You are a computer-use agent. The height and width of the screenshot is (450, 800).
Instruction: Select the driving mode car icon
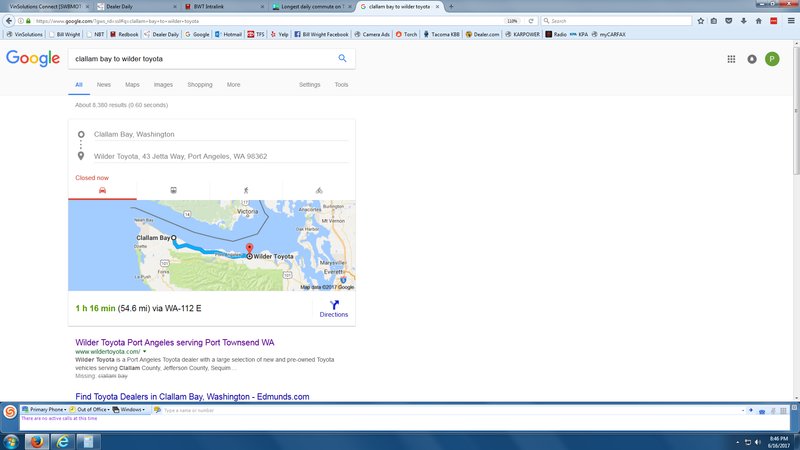coord(102,190)
